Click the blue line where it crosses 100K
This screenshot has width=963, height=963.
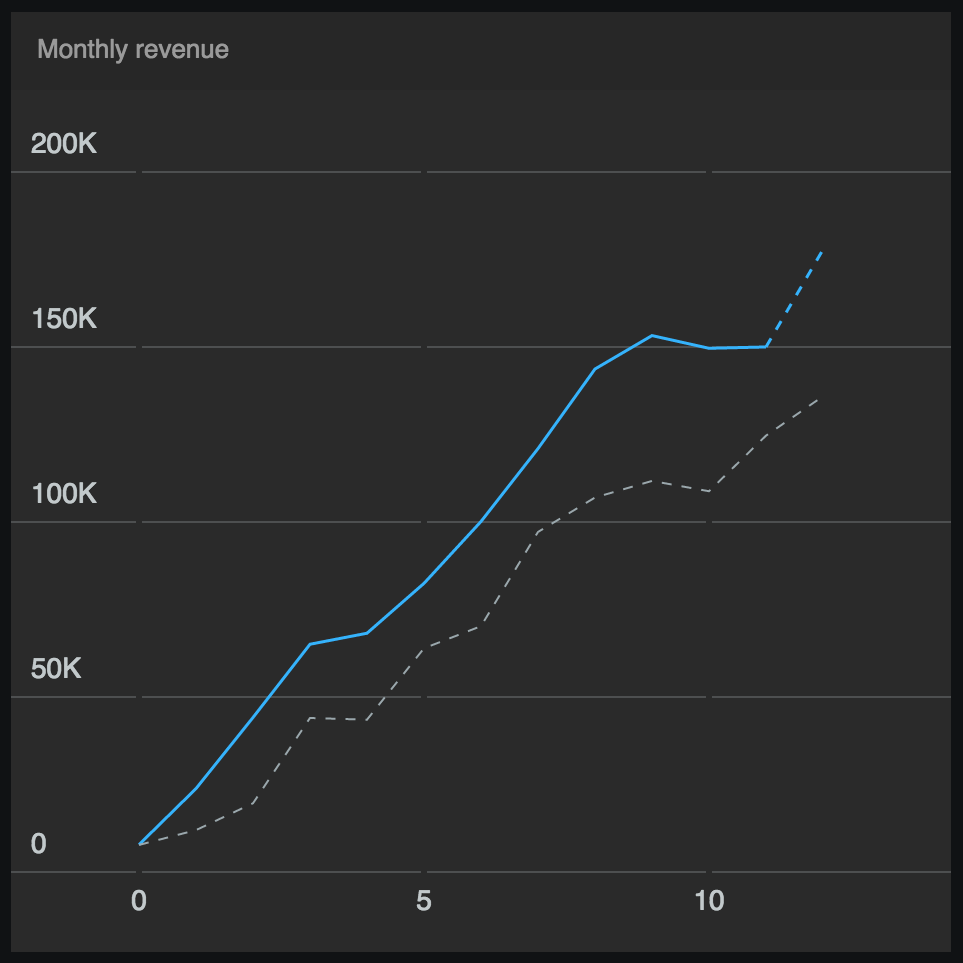482,521
